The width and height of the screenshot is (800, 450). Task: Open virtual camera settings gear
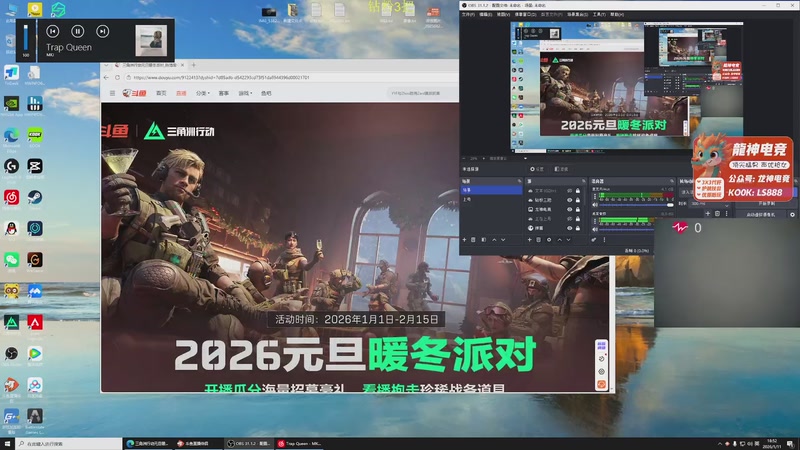pos(792,215)
